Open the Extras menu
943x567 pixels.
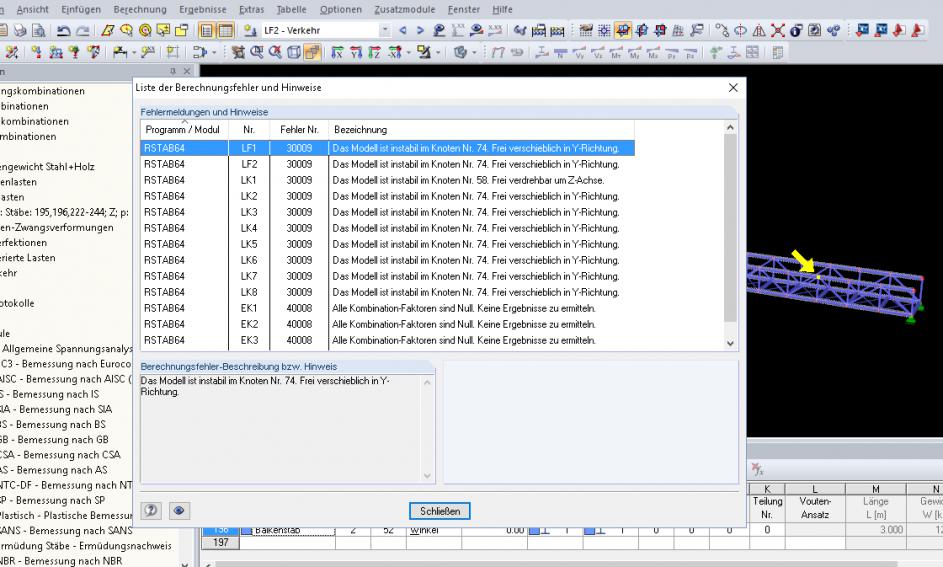(251, 9)
